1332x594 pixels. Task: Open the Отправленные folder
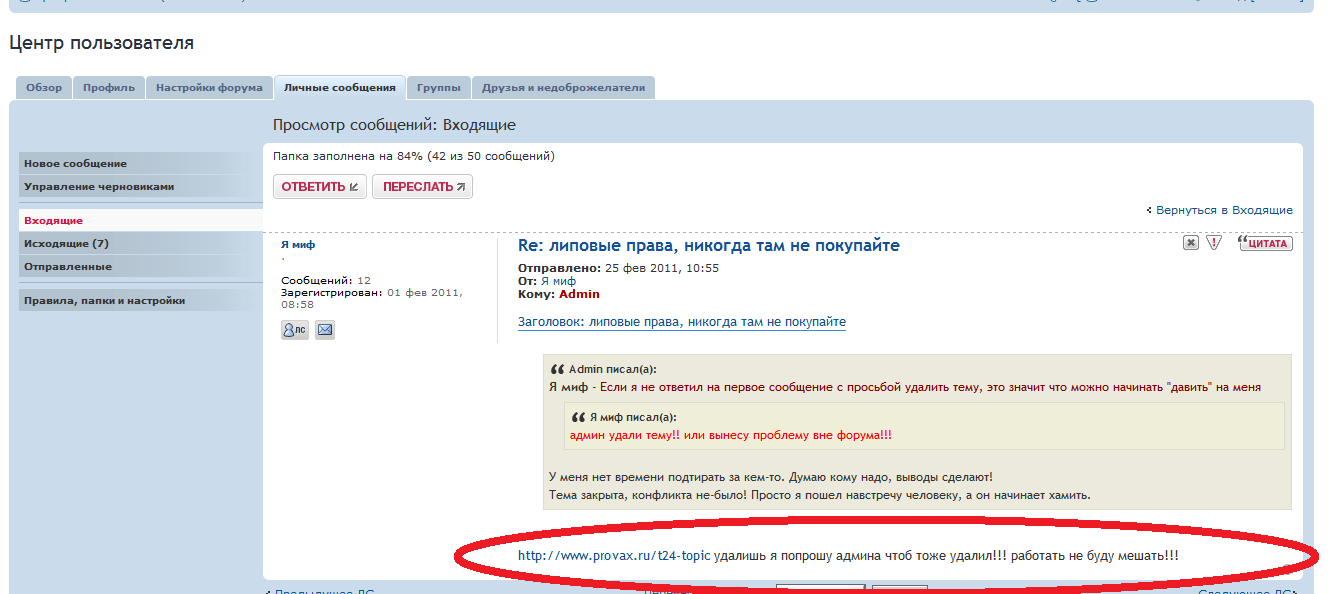[68, 267]
